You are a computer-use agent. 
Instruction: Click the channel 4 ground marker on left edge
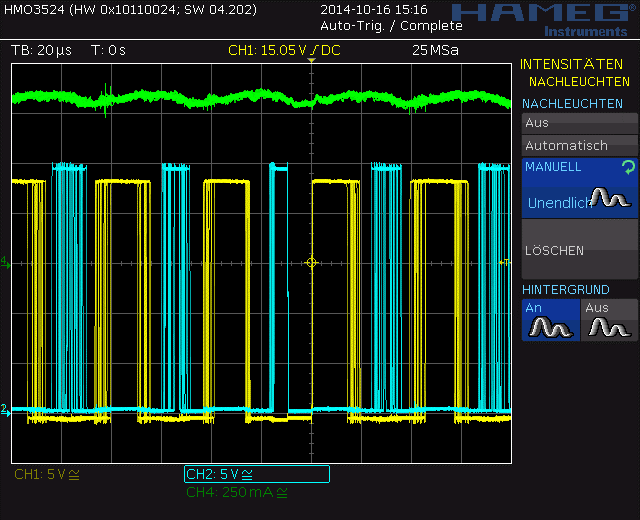click(x=4, y=262)
